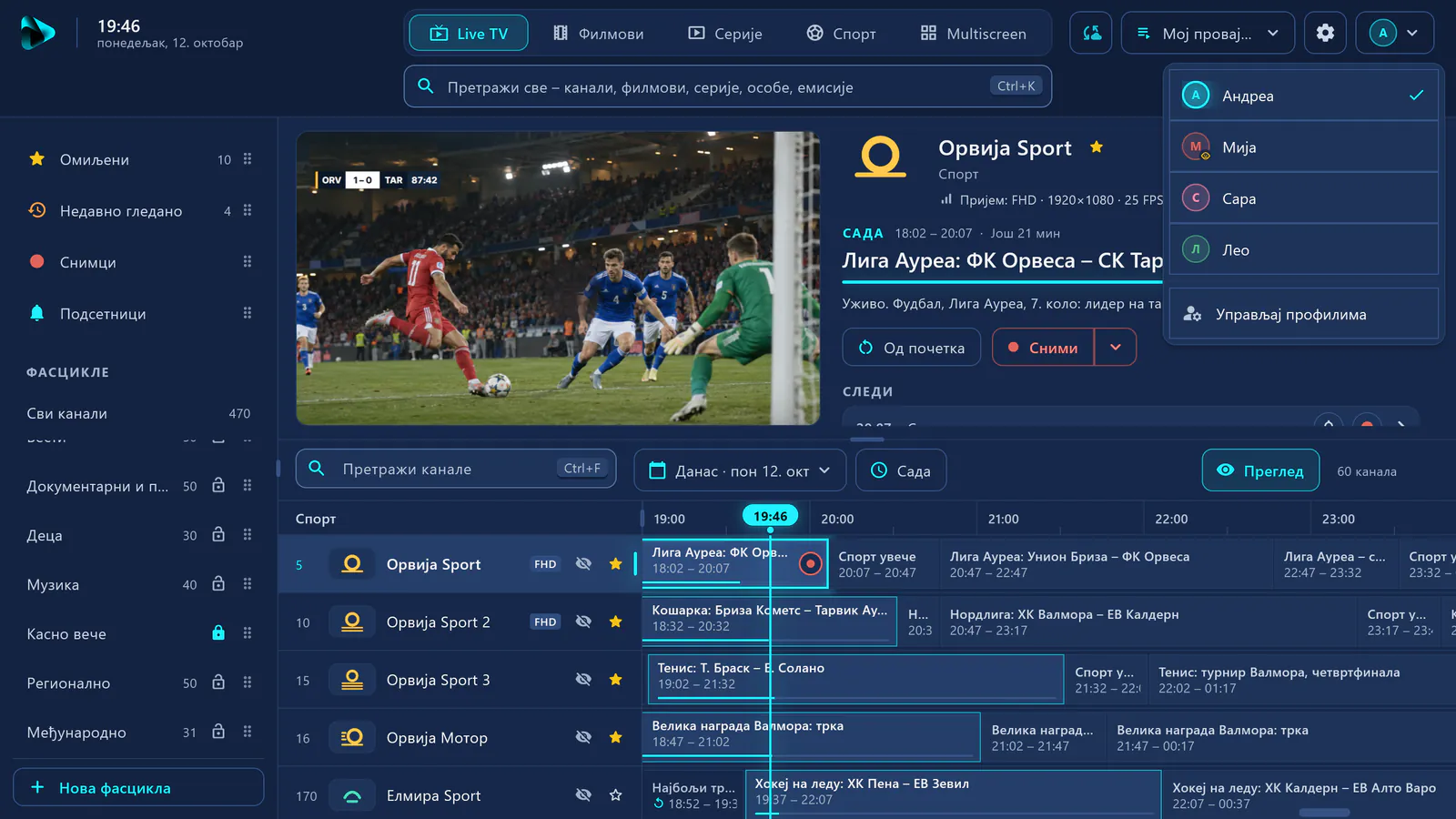Click the Претражи канале search field
The height and width of the screenshot is (819, 1456).
(456, 469)
